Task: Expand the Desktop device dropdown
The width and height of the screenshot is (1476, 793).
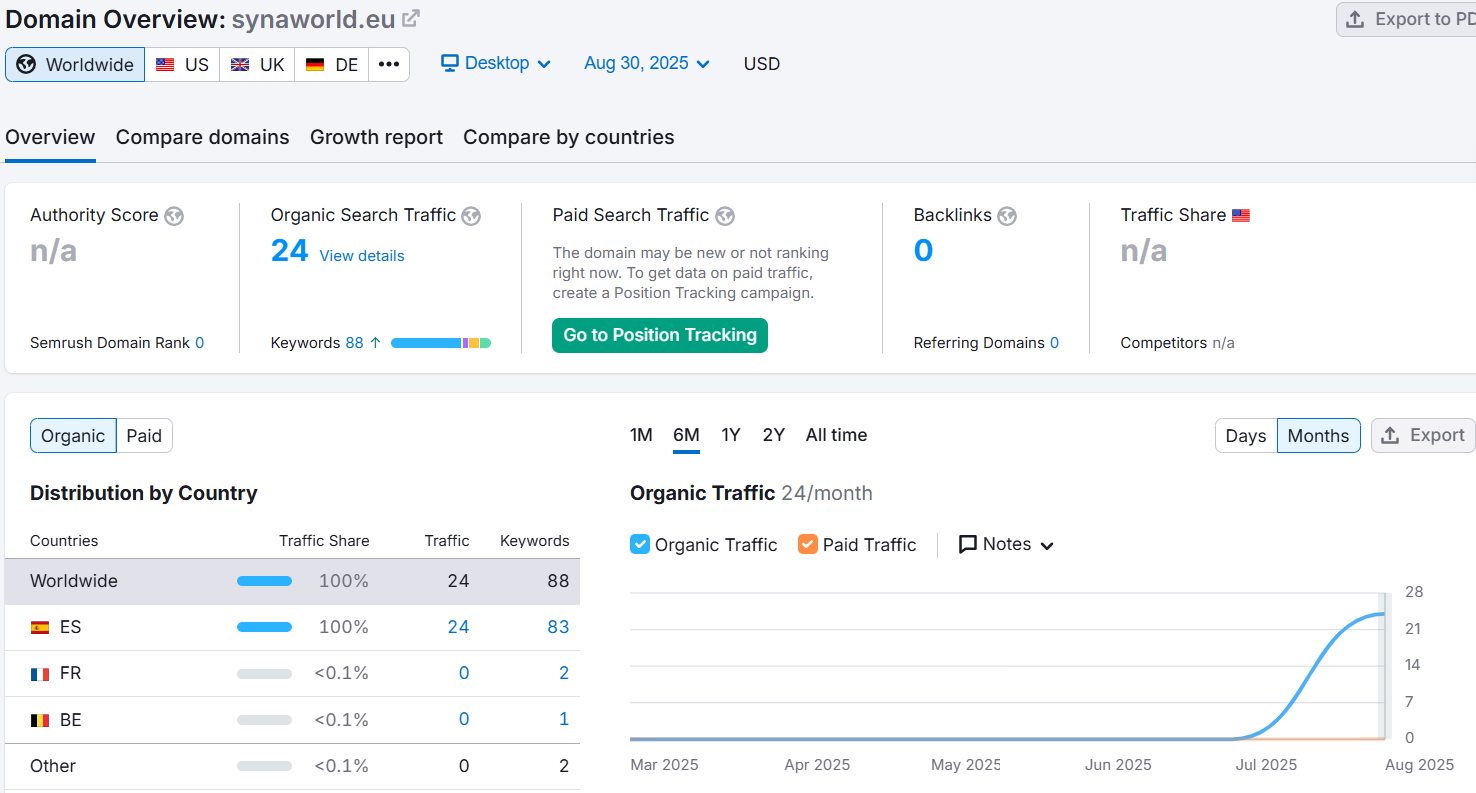Action: click(x=496, y=64)
